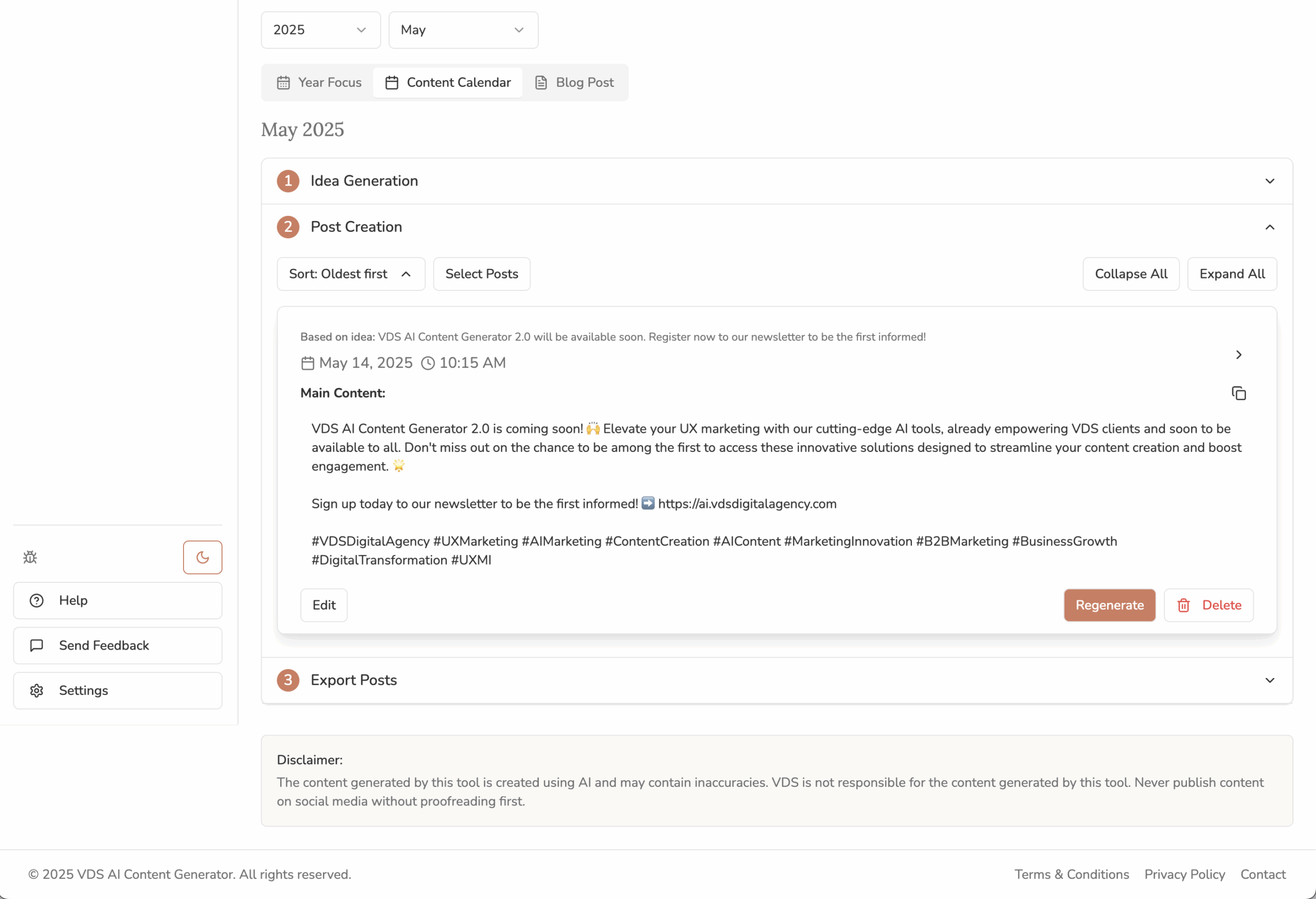Click the Main Content: label

tap(342, 393)
